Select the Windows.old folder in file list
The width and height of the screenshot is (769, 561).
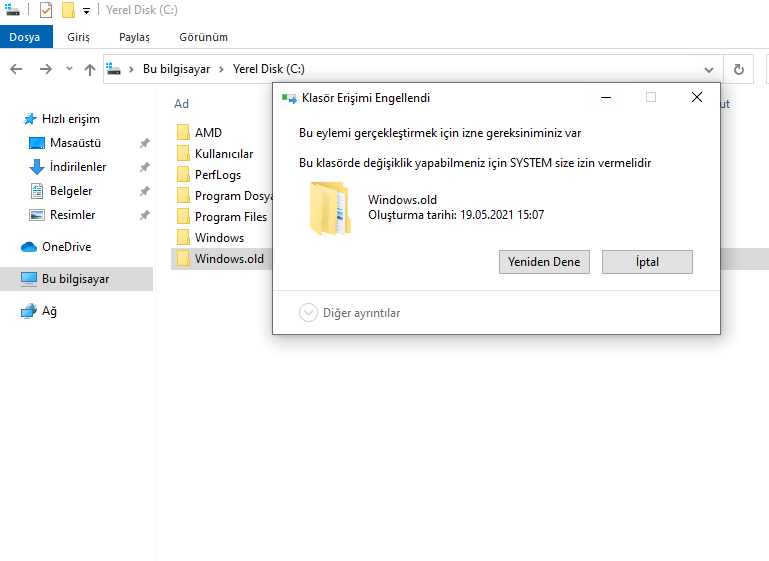tap(222, 259)
